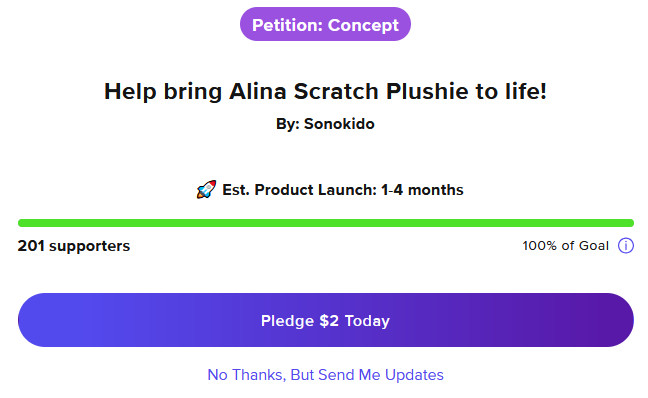Click the Help bring Alina Scratch Plushie headline
The image size is (648, 398).
325,91
